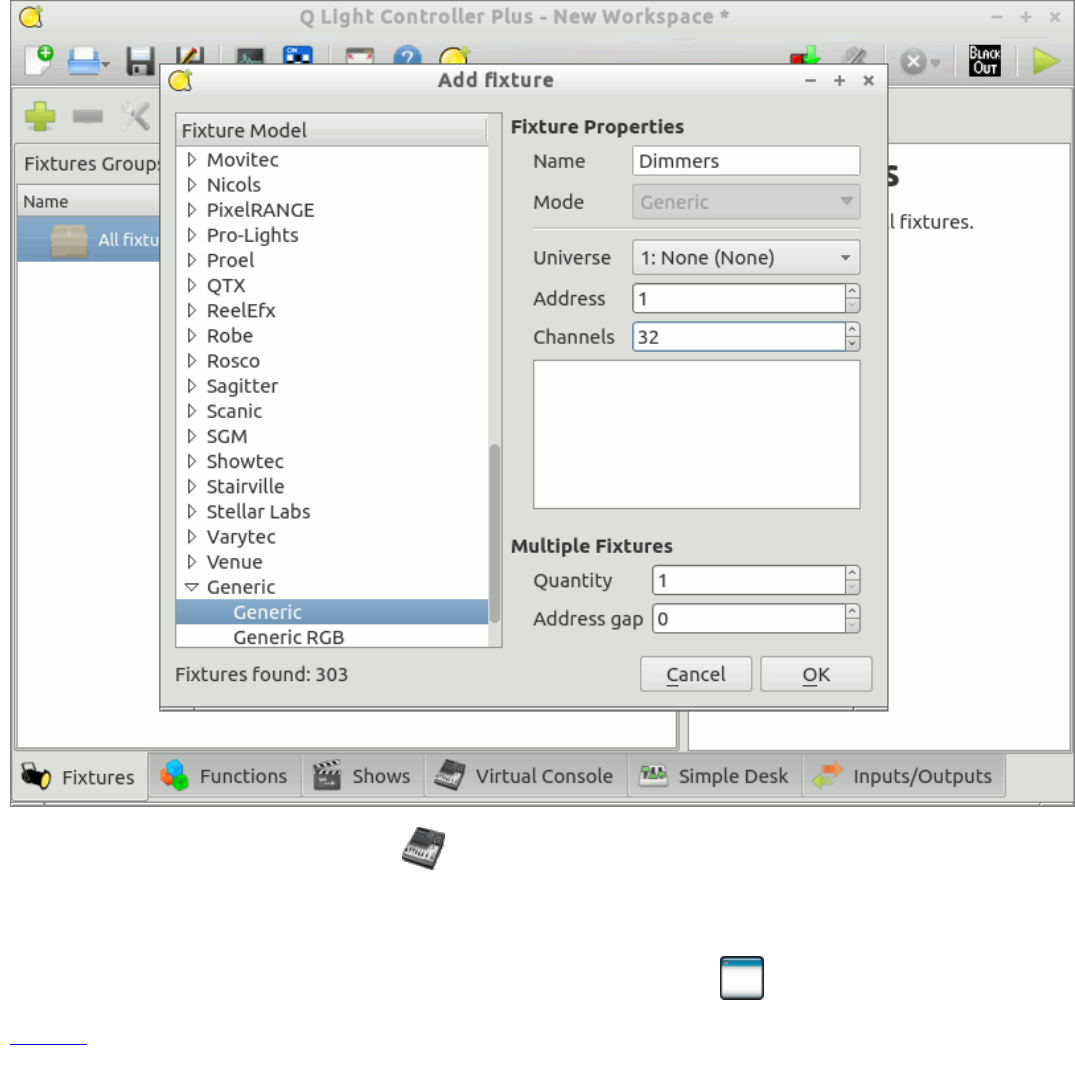Click the Name column header in fixtures list

[x=88, y=201]
